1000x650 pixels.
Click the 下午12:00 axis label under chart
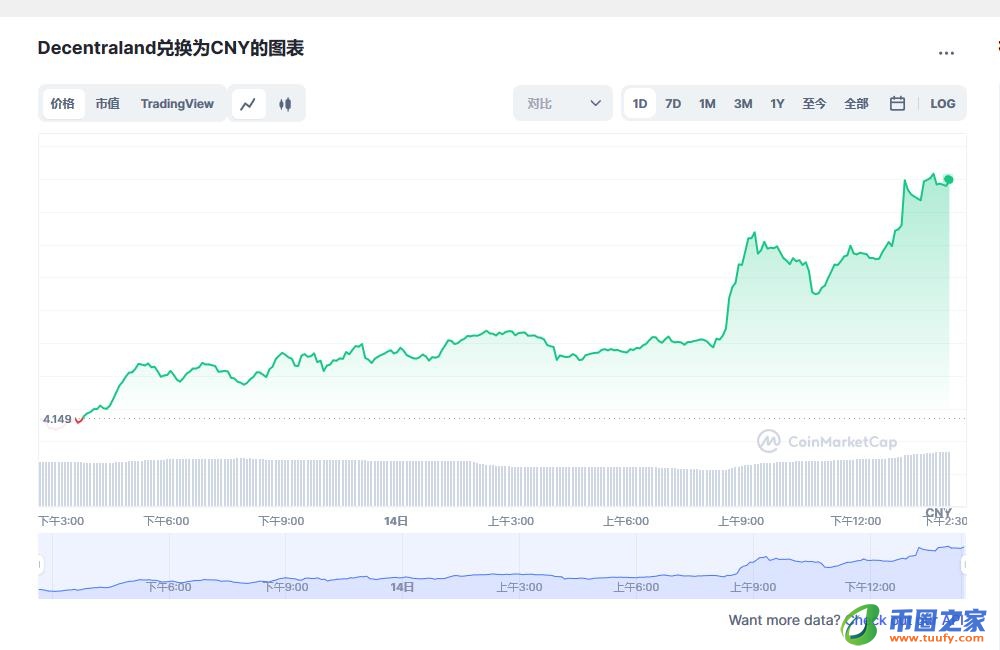coord(856,521)
